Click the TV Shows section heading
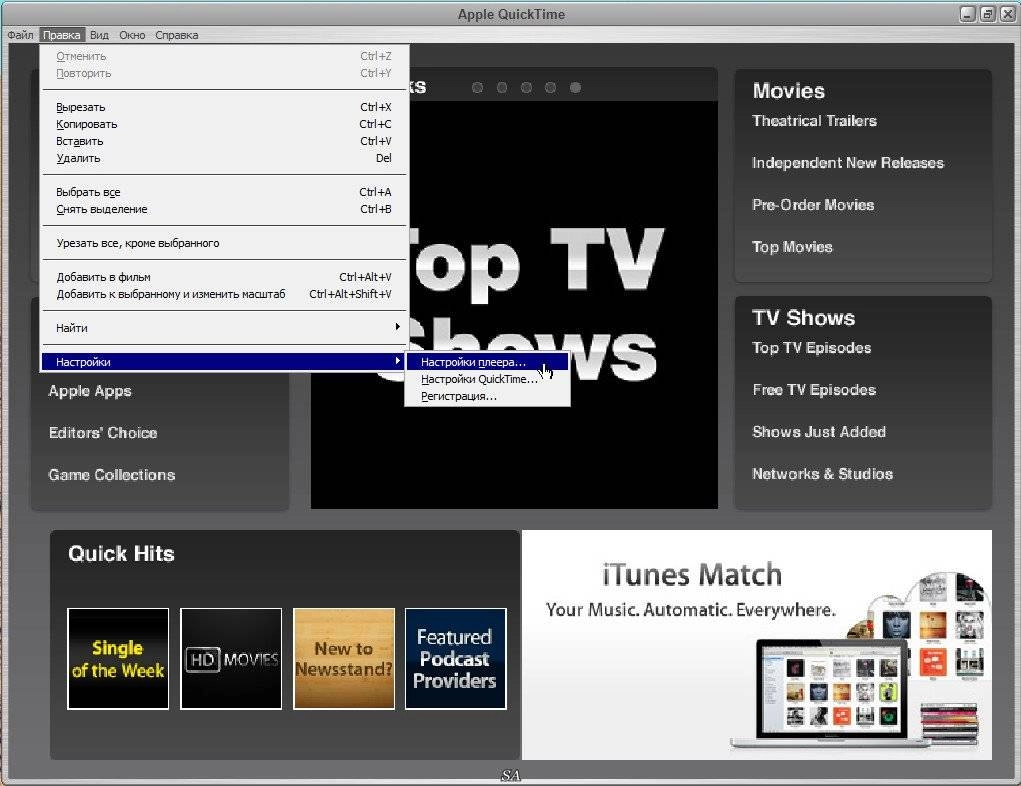The width and height of the screenshot is (1021, 786). coord(804,318)
